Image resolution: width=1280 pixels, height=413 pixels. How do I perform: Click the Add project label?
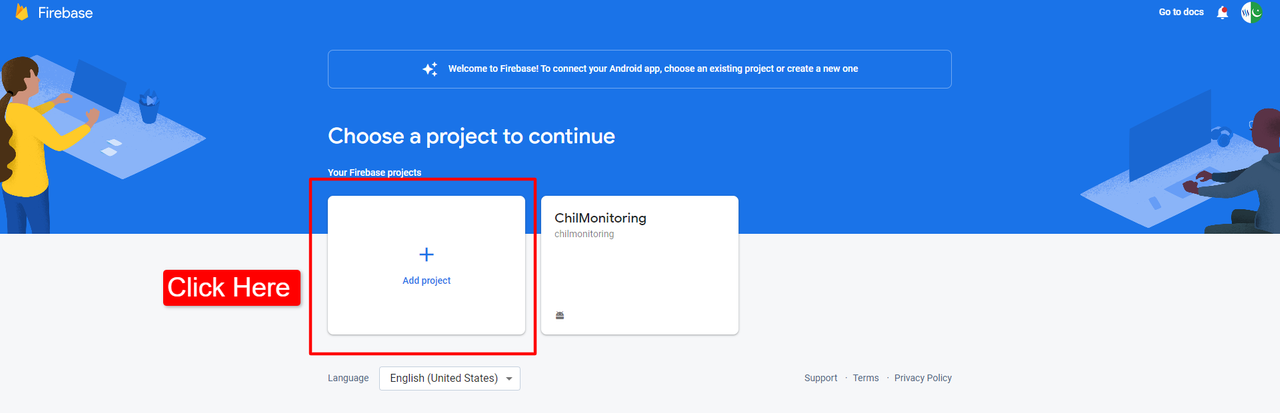427,281
